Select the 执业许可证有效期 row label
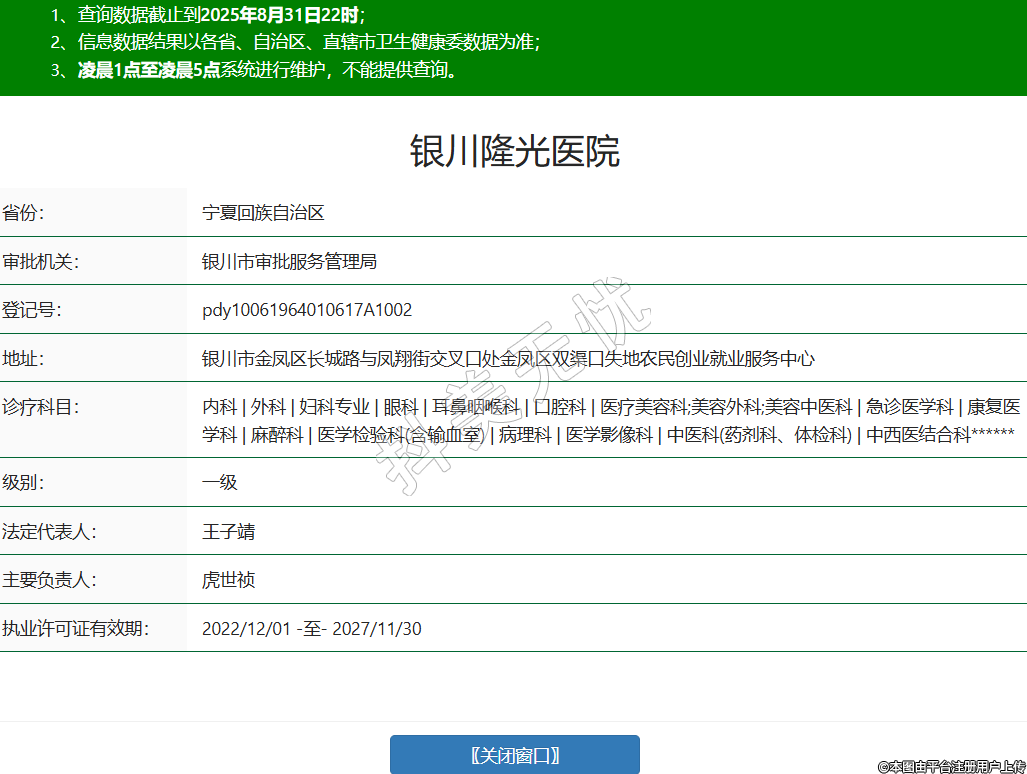 [75, 628]
